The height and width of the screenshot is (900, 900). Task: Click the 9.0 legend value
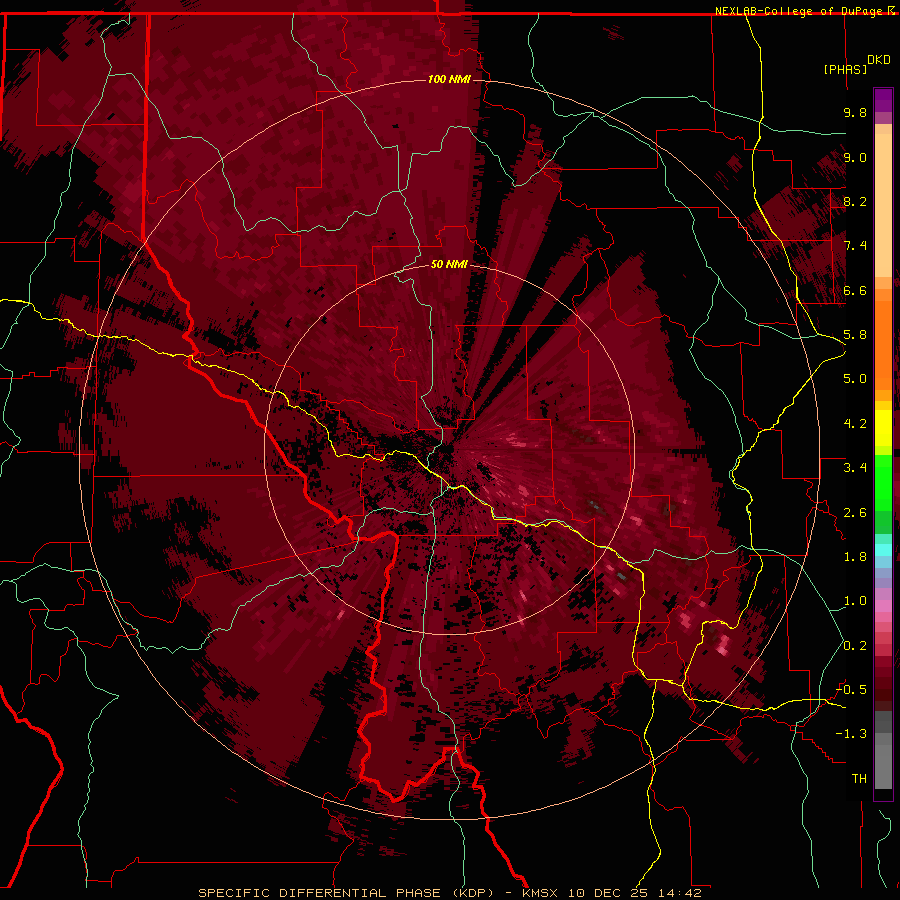click(855, 157)
